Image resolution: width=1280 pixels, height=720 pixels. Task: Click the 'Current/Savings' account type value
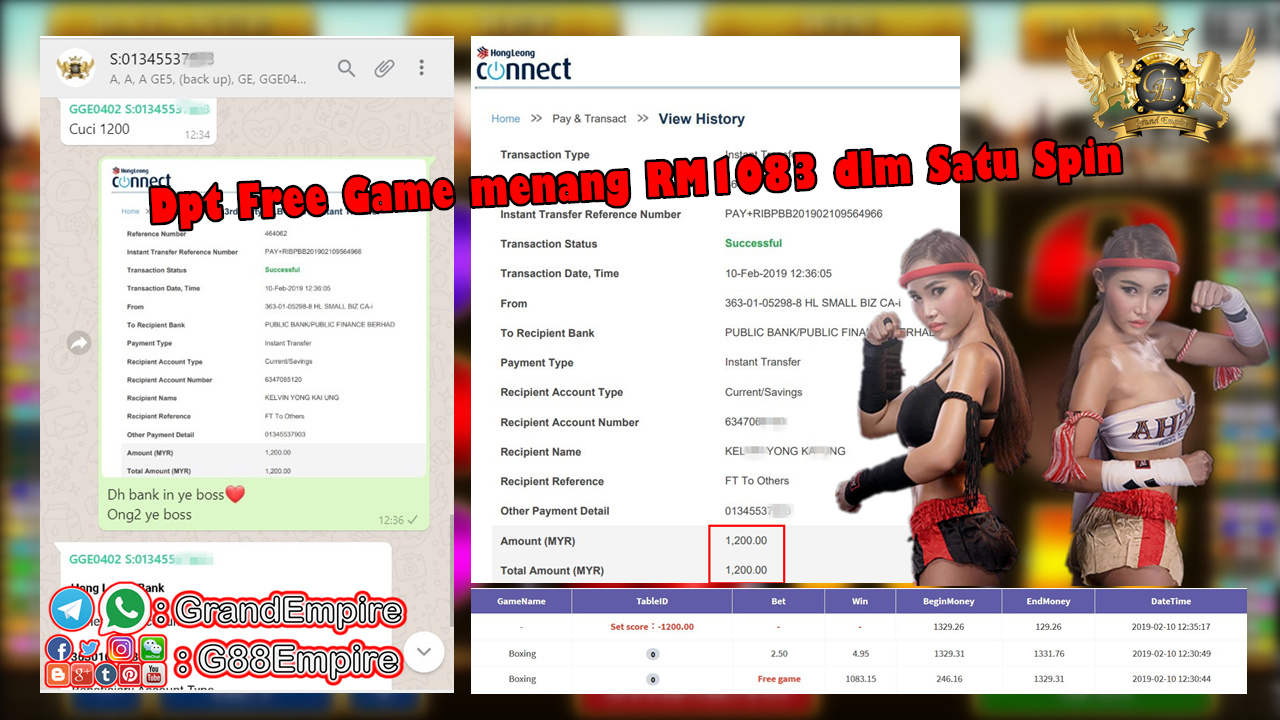tap(763, 392)
